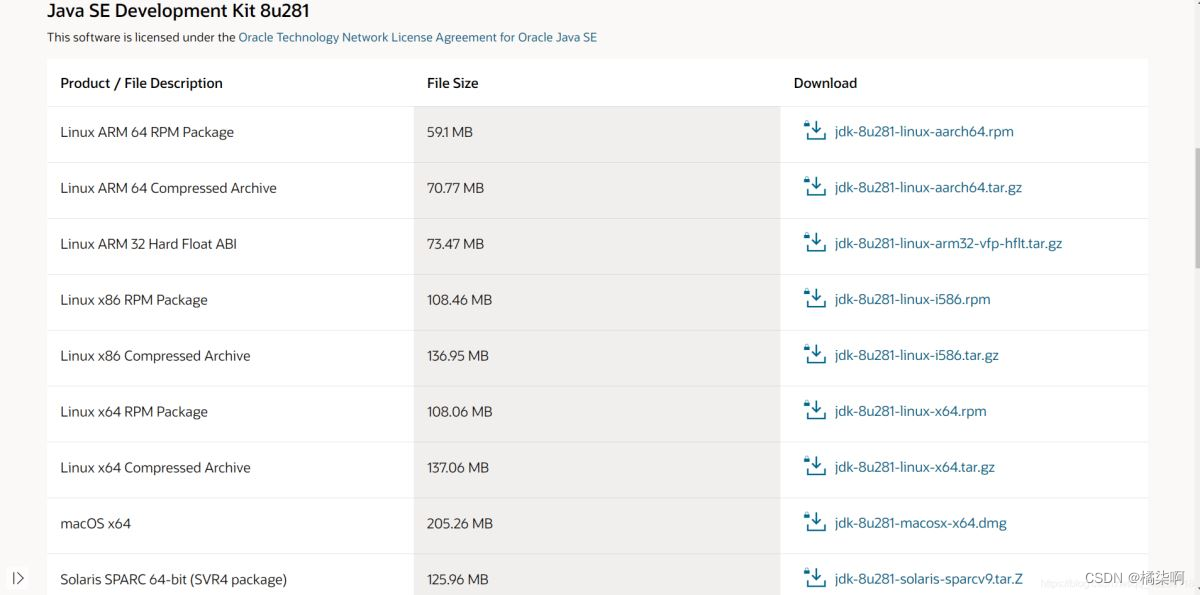Select Linux x64 Compressed Archive text
The width and height of the screenshot is (1200, 595).
point(155,468)
